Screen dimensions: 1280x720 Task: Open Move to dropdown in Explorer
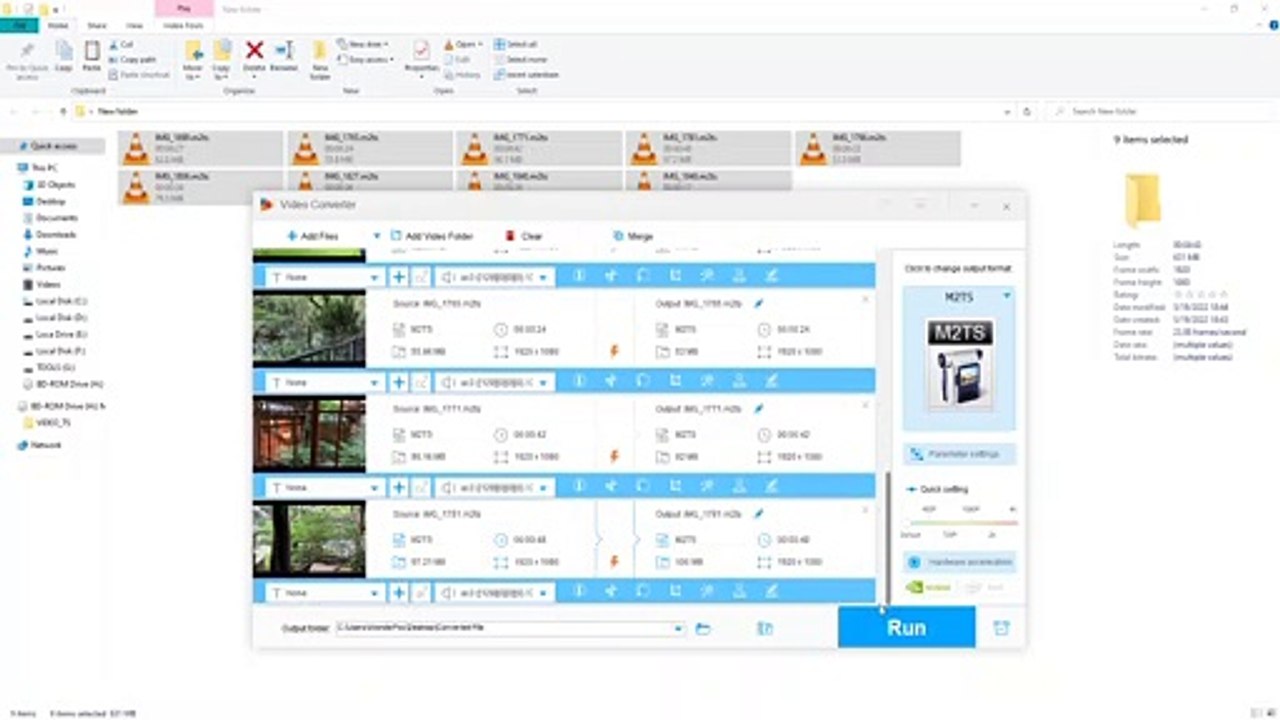[x=194, y=59]
